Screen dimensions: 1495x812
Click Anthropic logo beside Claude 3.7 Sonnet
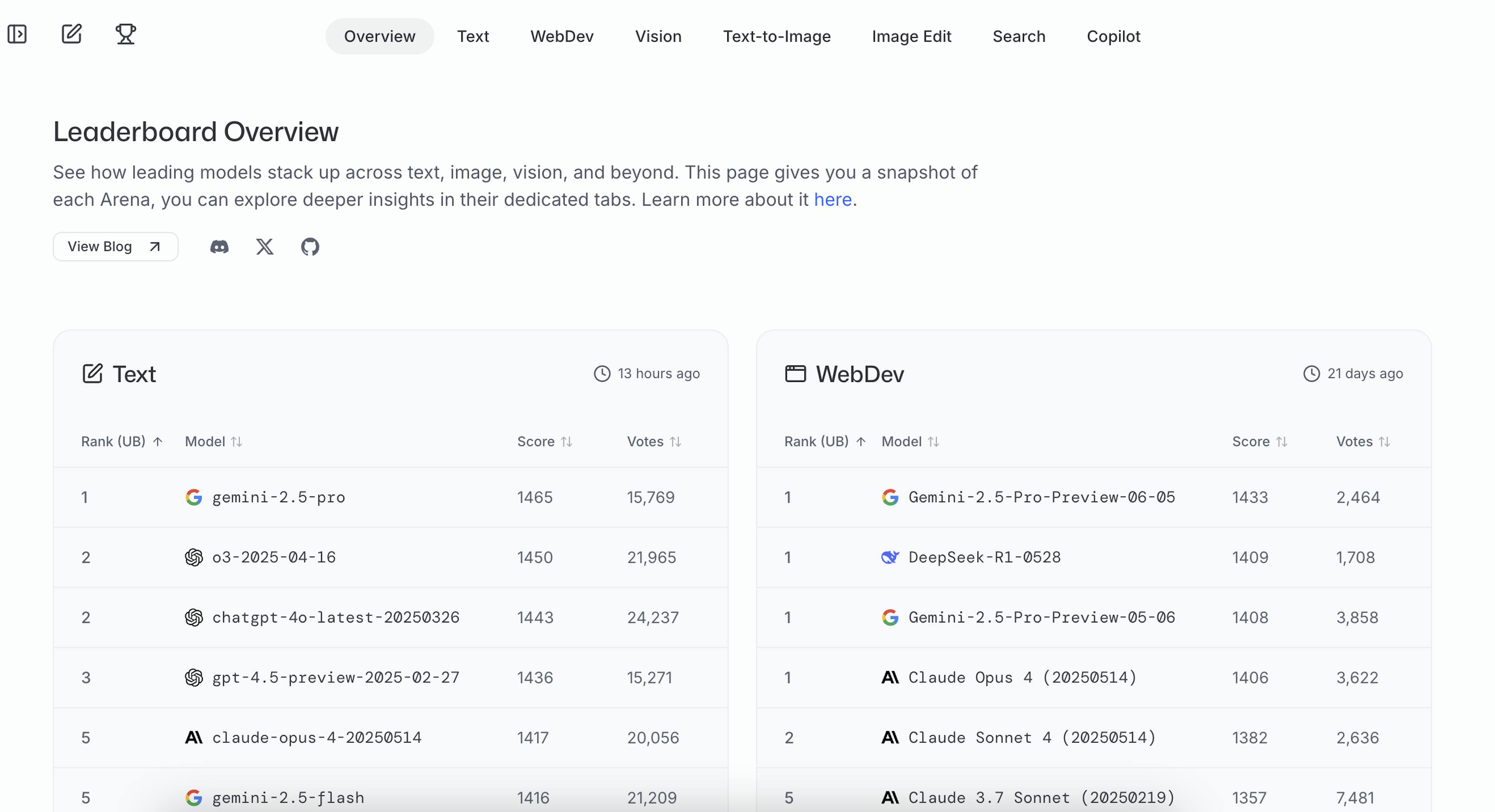click(x=890, y=798)
